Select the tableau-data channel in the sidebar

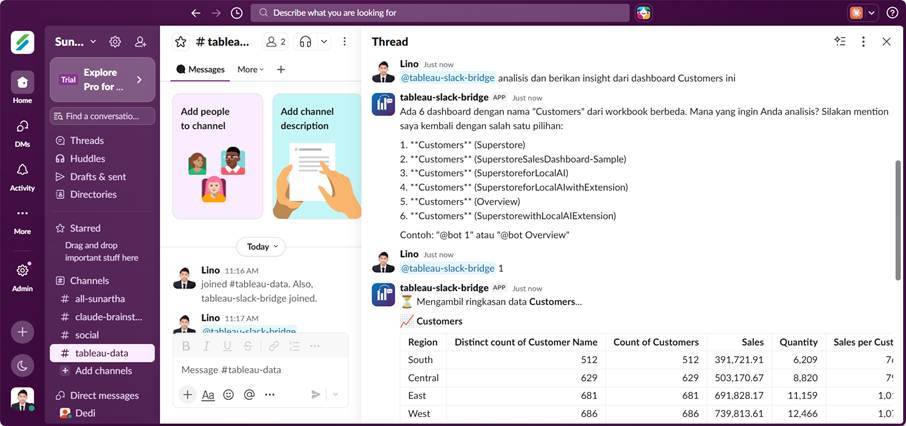[102, 353]
